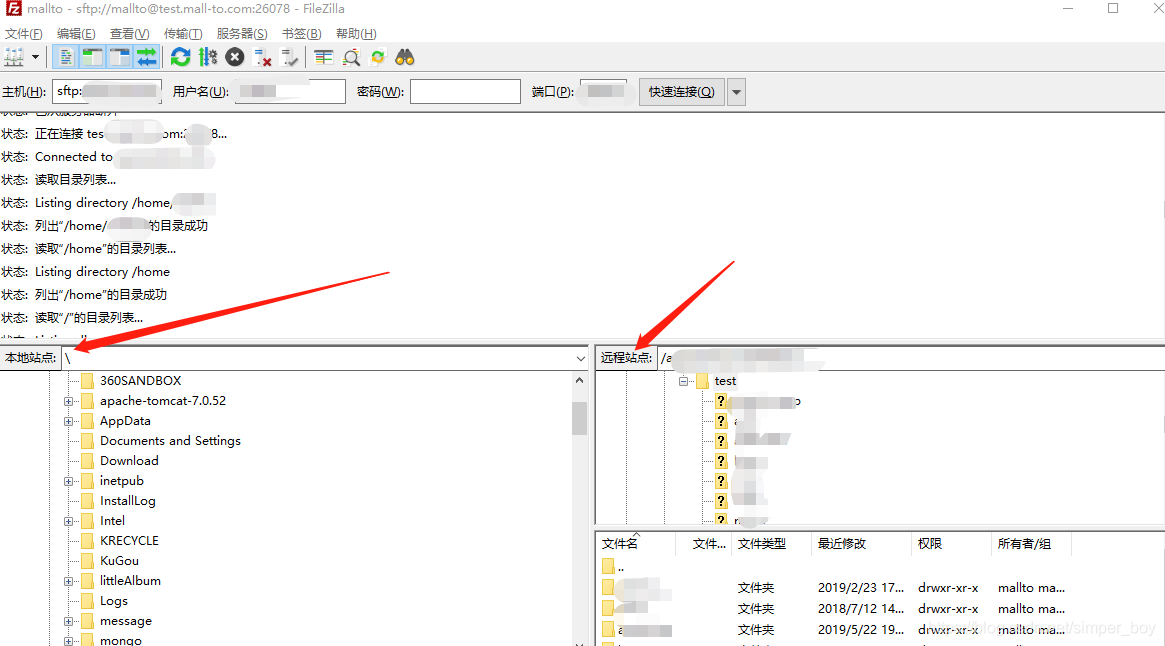1165x646 pixels.
Task: Select the remote test folder
Action: 725,381
